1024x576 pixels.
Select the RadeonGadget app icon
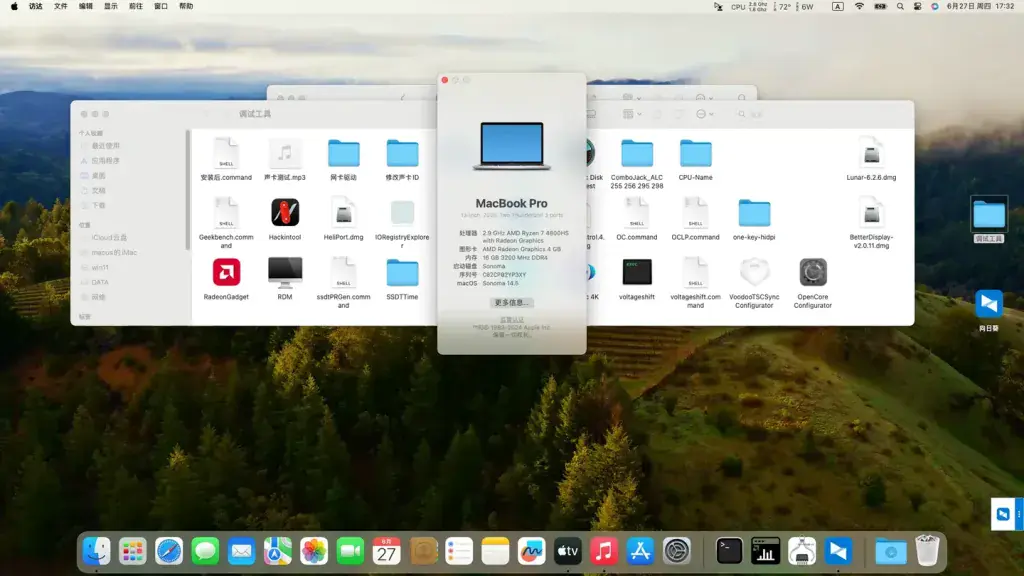(x=226, y=272)
